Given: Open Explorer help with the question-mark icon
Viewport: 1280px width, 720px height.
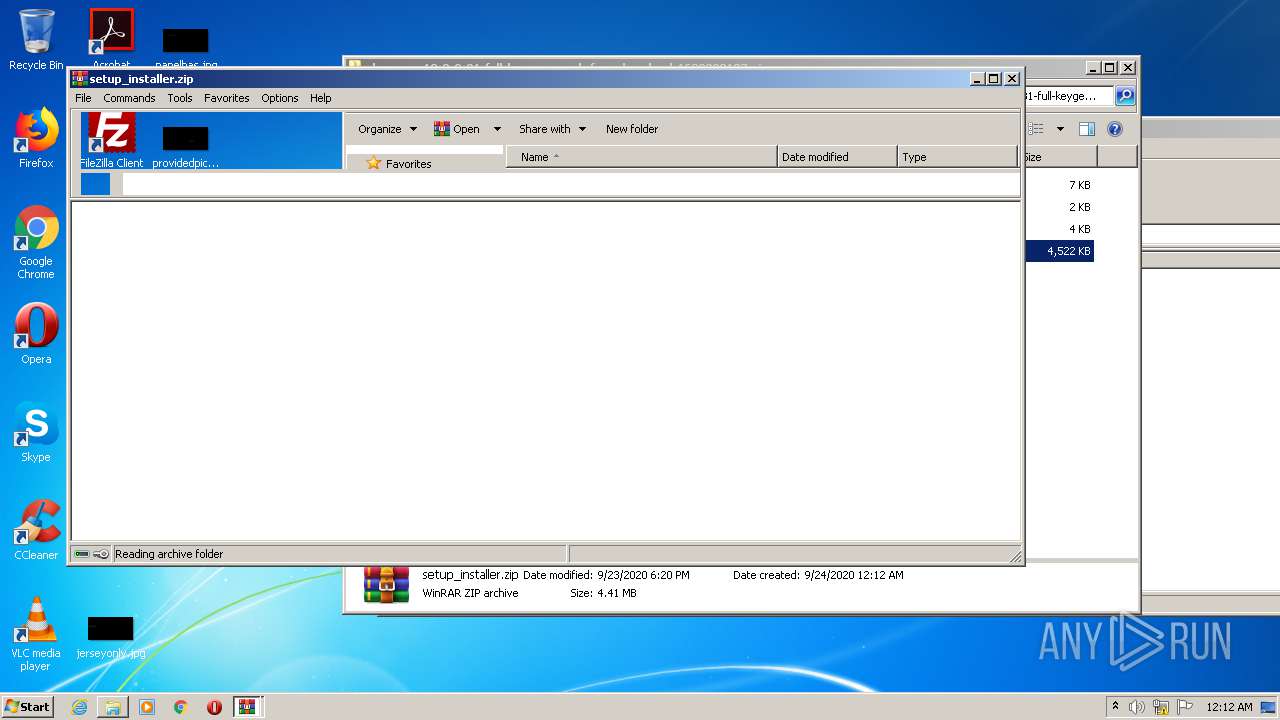Looking at the screenshot, I should click(1115, 129).
